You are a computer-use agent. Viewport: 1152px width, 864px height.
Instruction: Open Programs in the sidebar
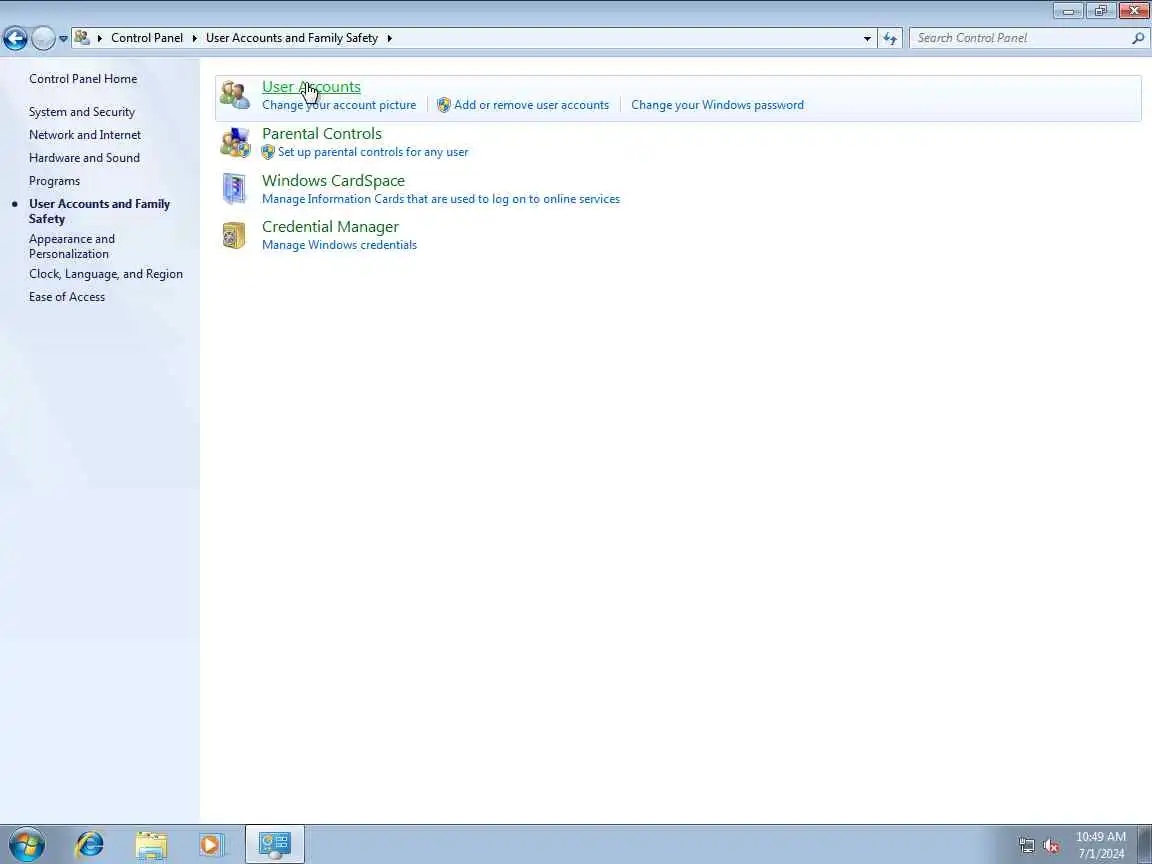coord(54,181)
